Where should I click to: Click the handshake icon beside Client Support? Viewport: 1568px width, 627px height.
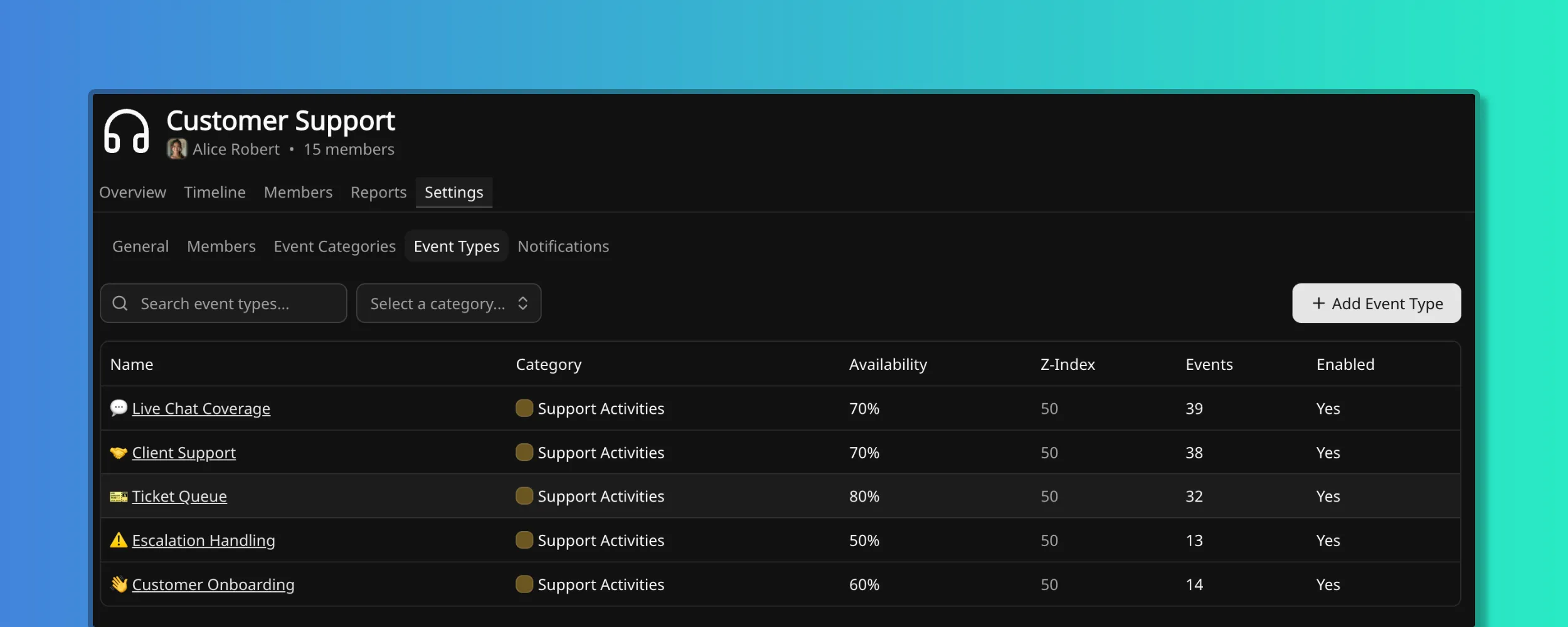pos(119,452)
